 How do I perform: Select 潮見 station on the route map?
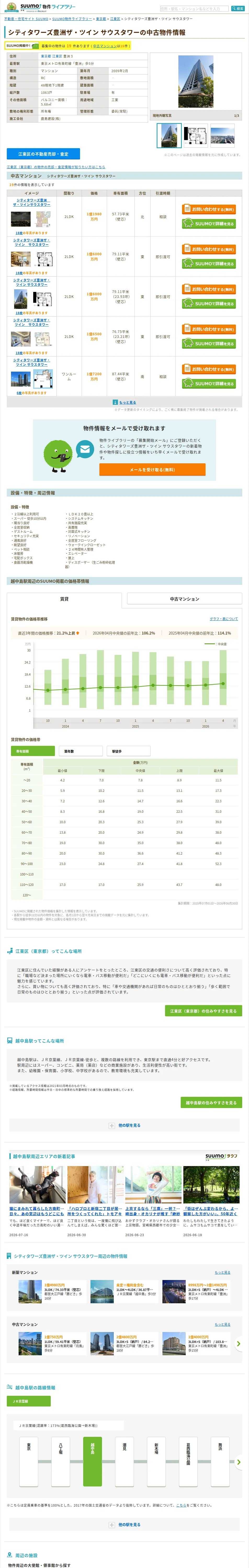[125, 1461]
